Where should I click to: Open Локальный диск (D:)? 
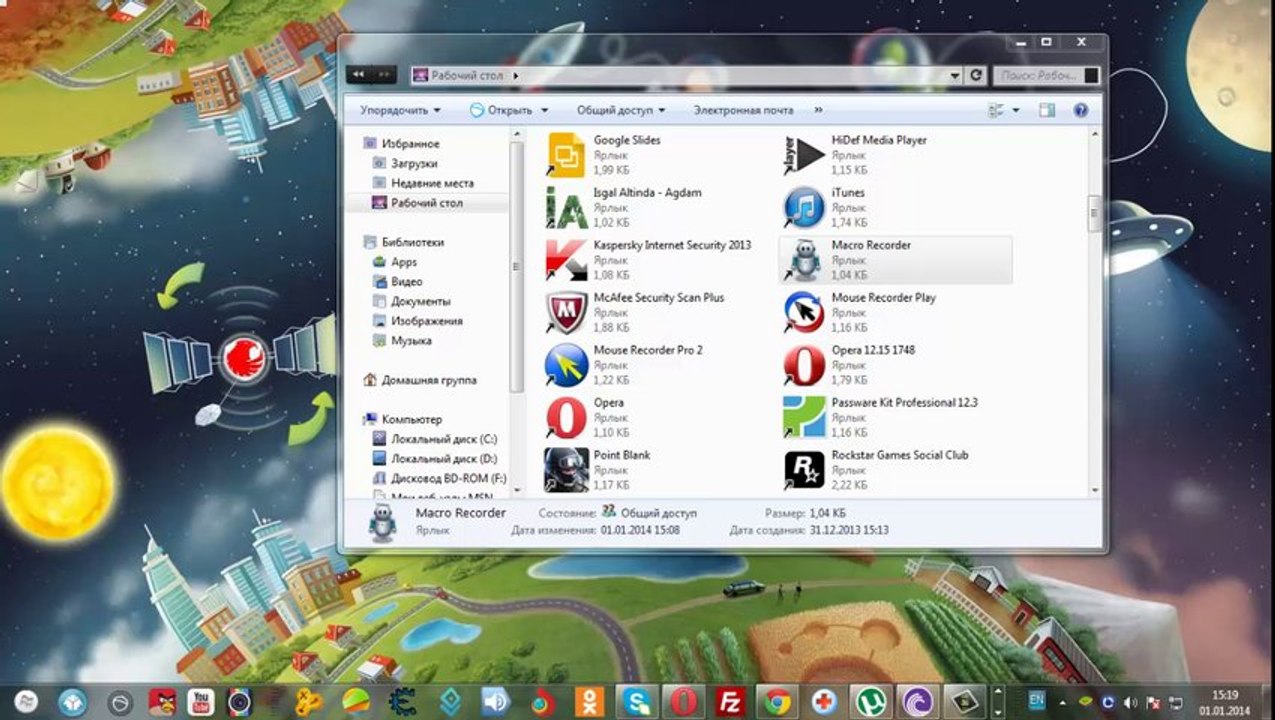click(x=434, y=459)
